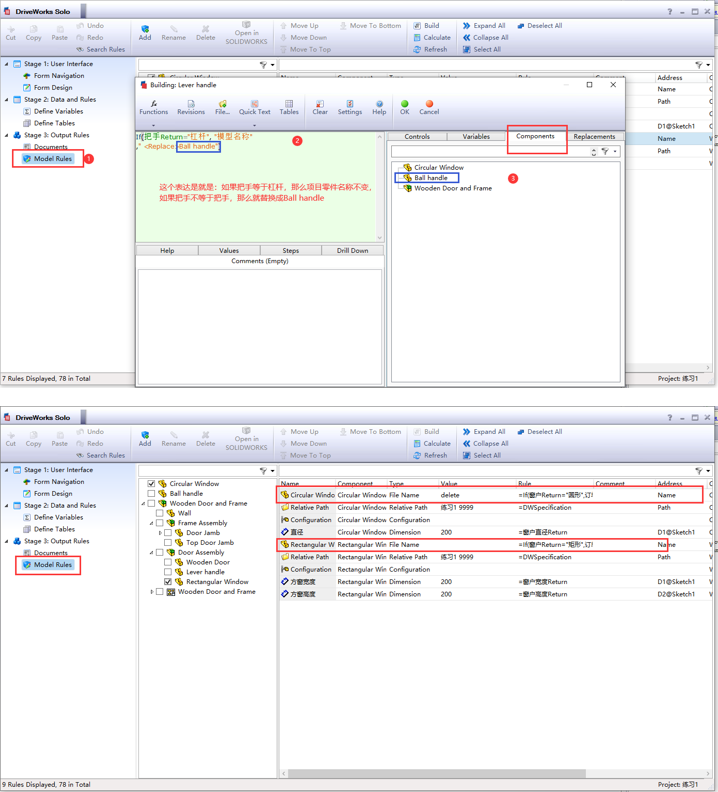Select Ball handle in the Components list
Image resolution: width=718 pixels, height=792 pixels.
[x=430, y=178]
